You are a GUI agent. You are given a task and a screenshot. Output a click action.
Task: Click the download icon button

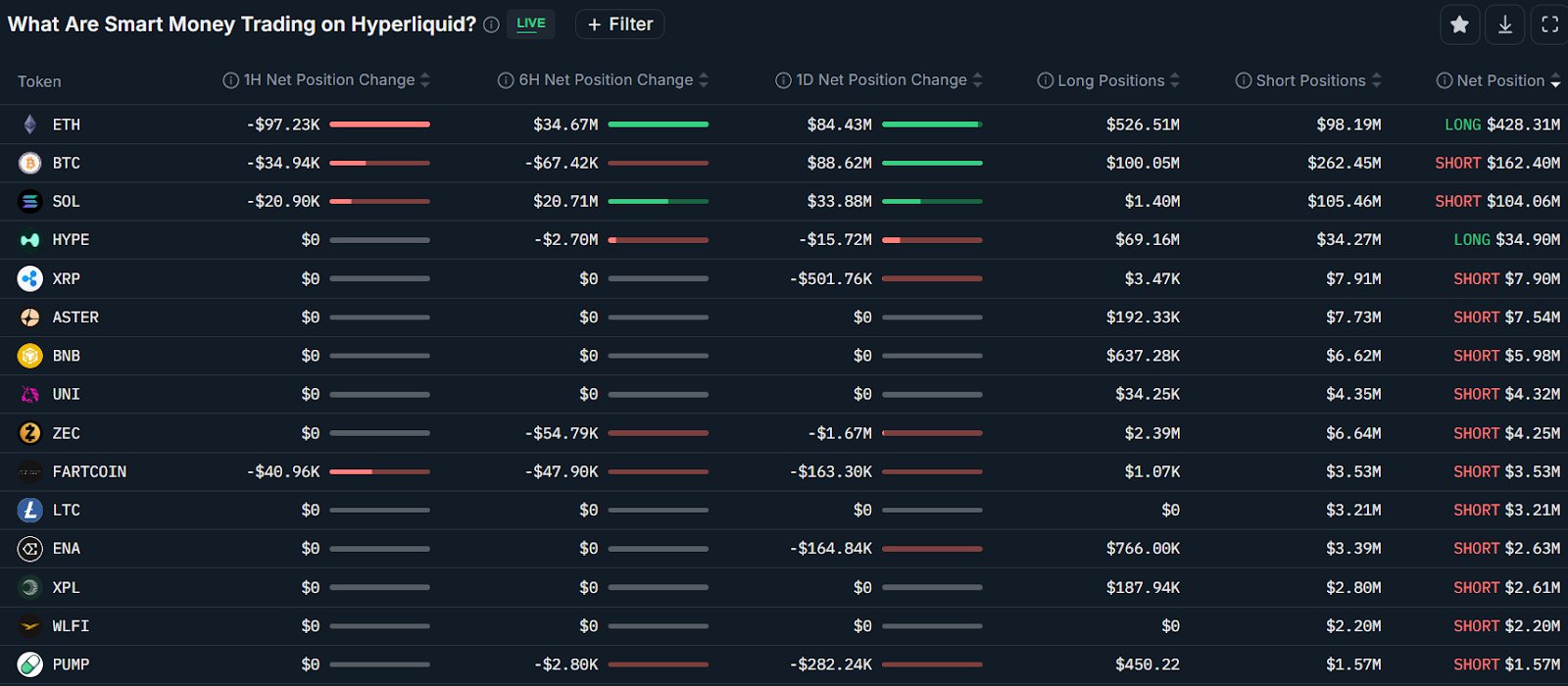click(x=1505, y=24)
